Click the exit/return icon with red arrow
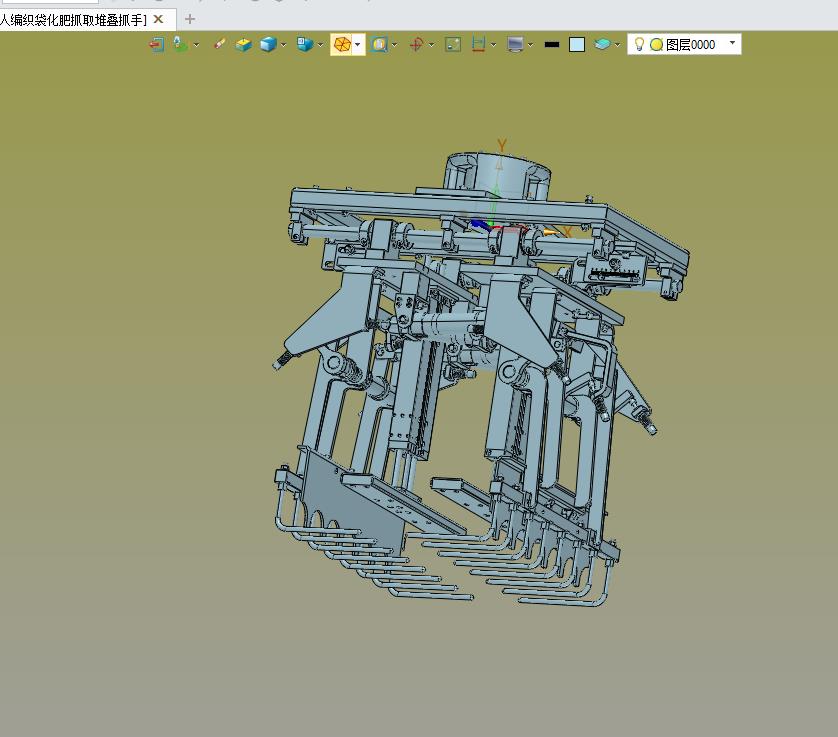This screenshot has height=737, width=838. (156, 44)
